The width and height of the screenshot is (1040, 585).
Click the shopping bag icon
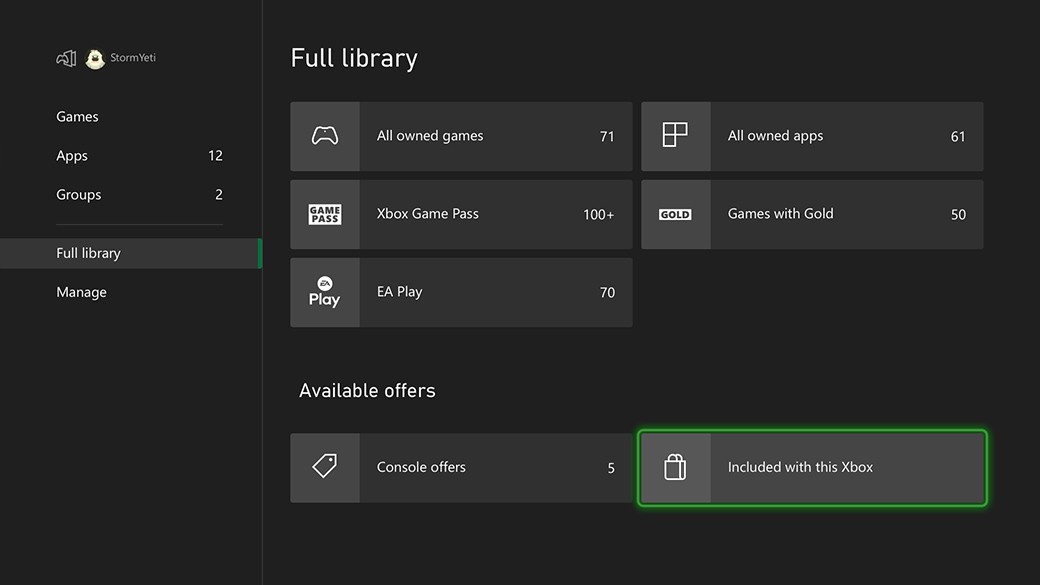675,467
